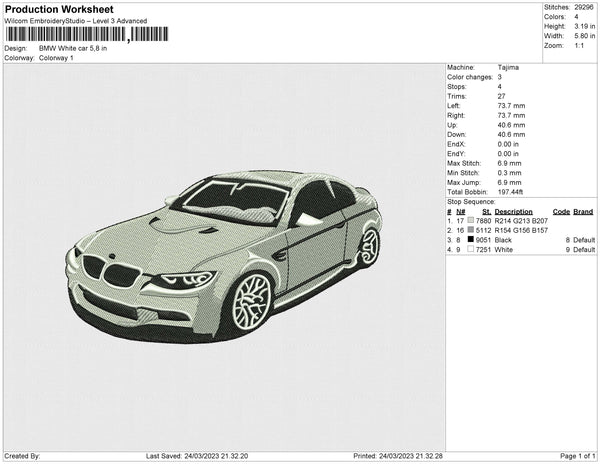600x464 pixels.
Task: Click the St. column header
Action: pos(486,212)
